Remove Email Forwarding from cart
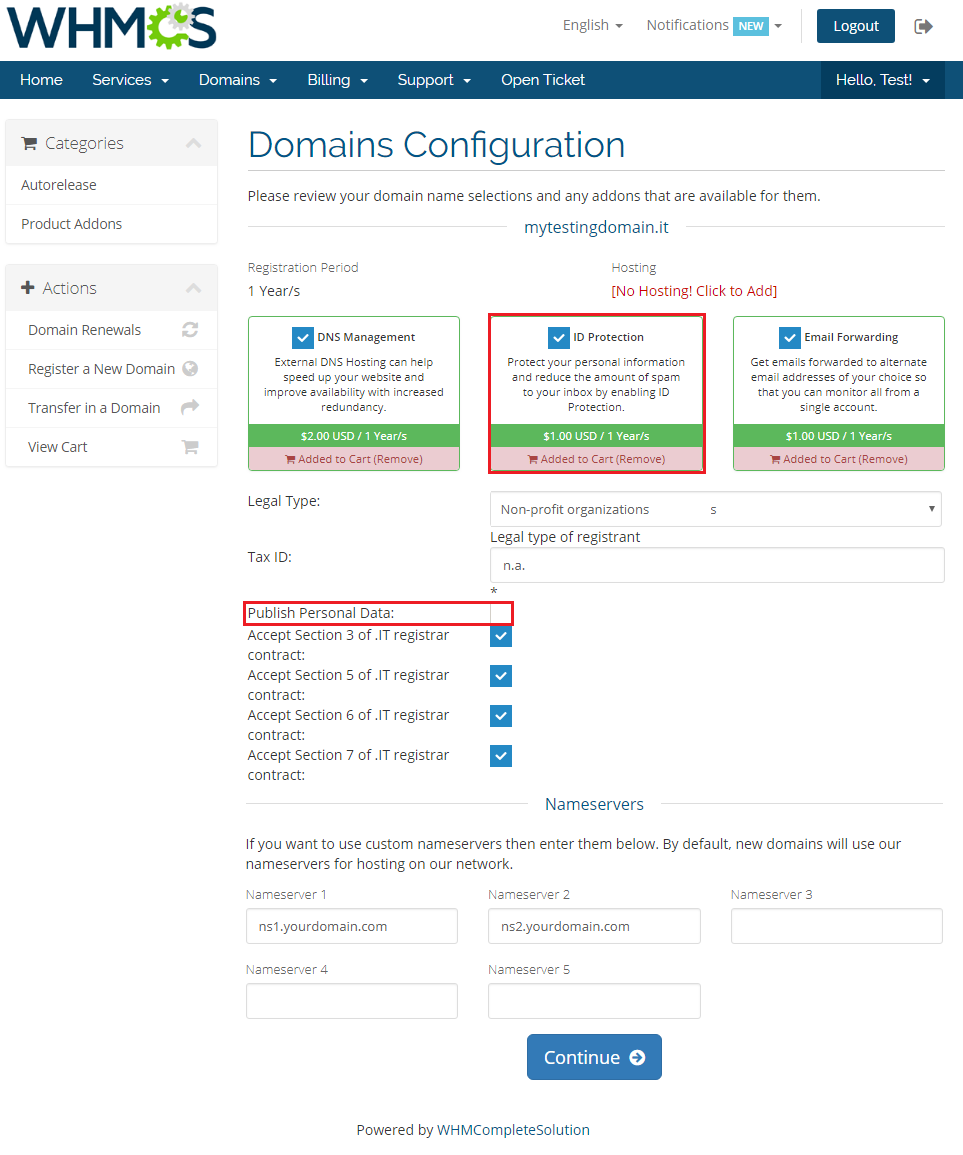Image resolution: width=963 pixels, height=1155 pixels. (x=838, y=459)
